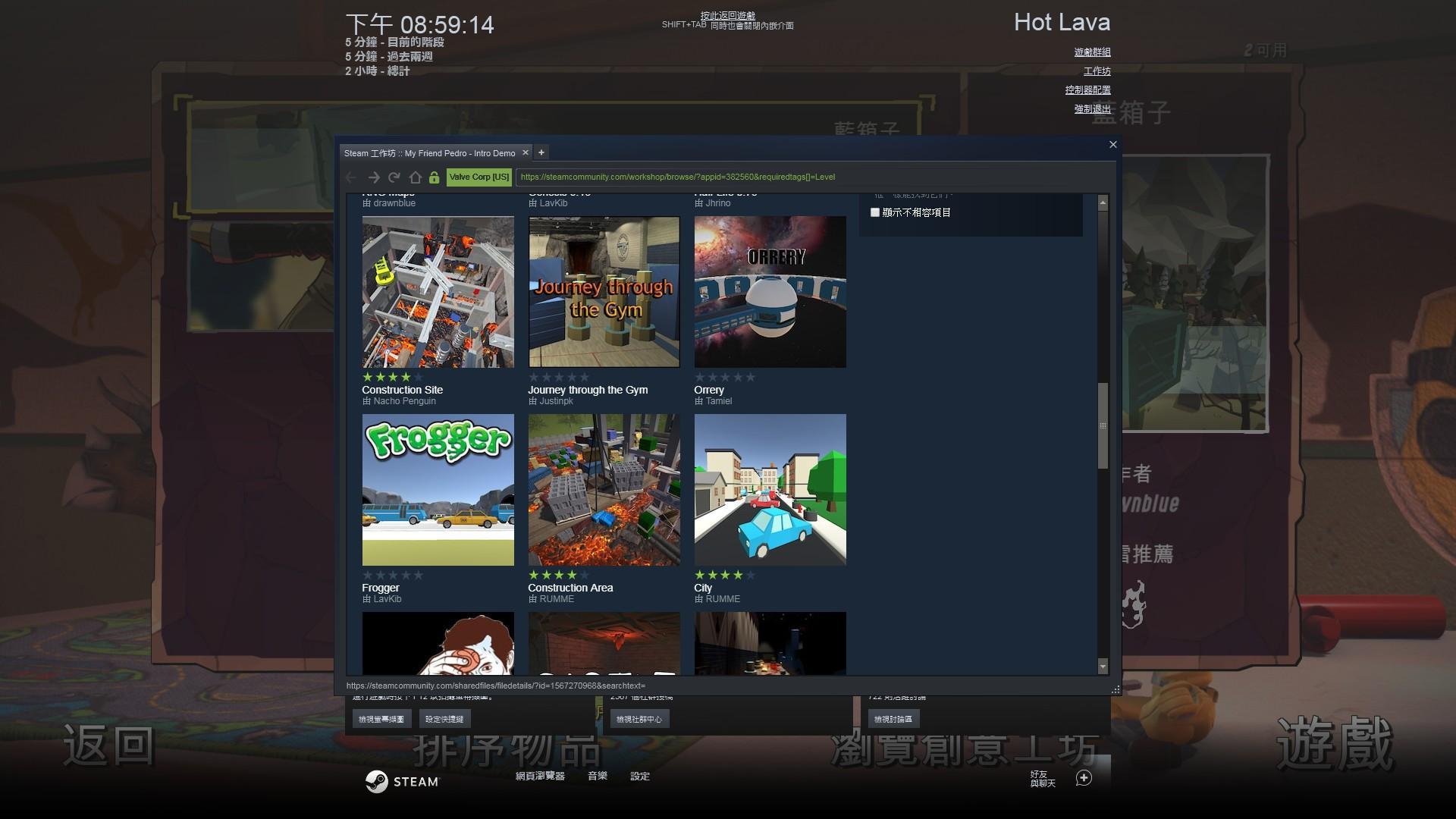Image resolution: width=1456 pixels, height=819 pixels.
Task: Click the 檢視討論區 button
Action: (x=893, y=719)
